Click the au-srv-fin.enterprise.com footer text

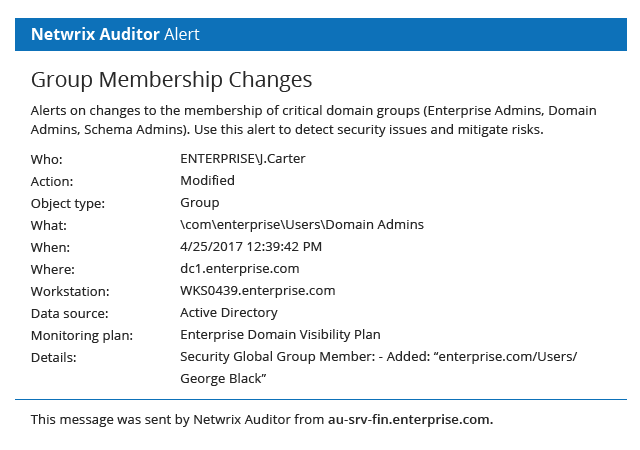coord(410,419)
